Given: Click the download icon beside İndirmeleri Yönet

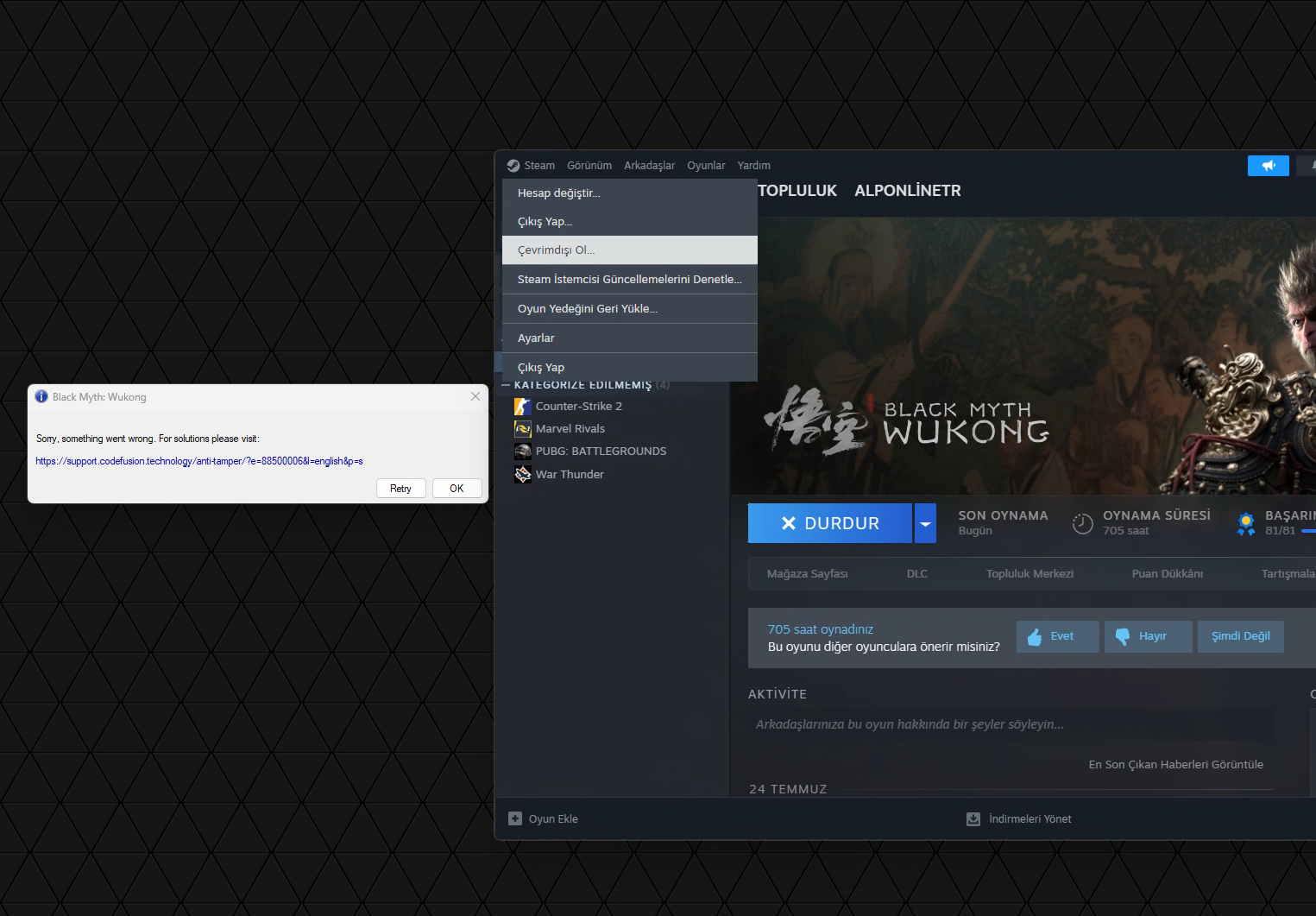Looking at the screenshot, I should tap(973, 818).
